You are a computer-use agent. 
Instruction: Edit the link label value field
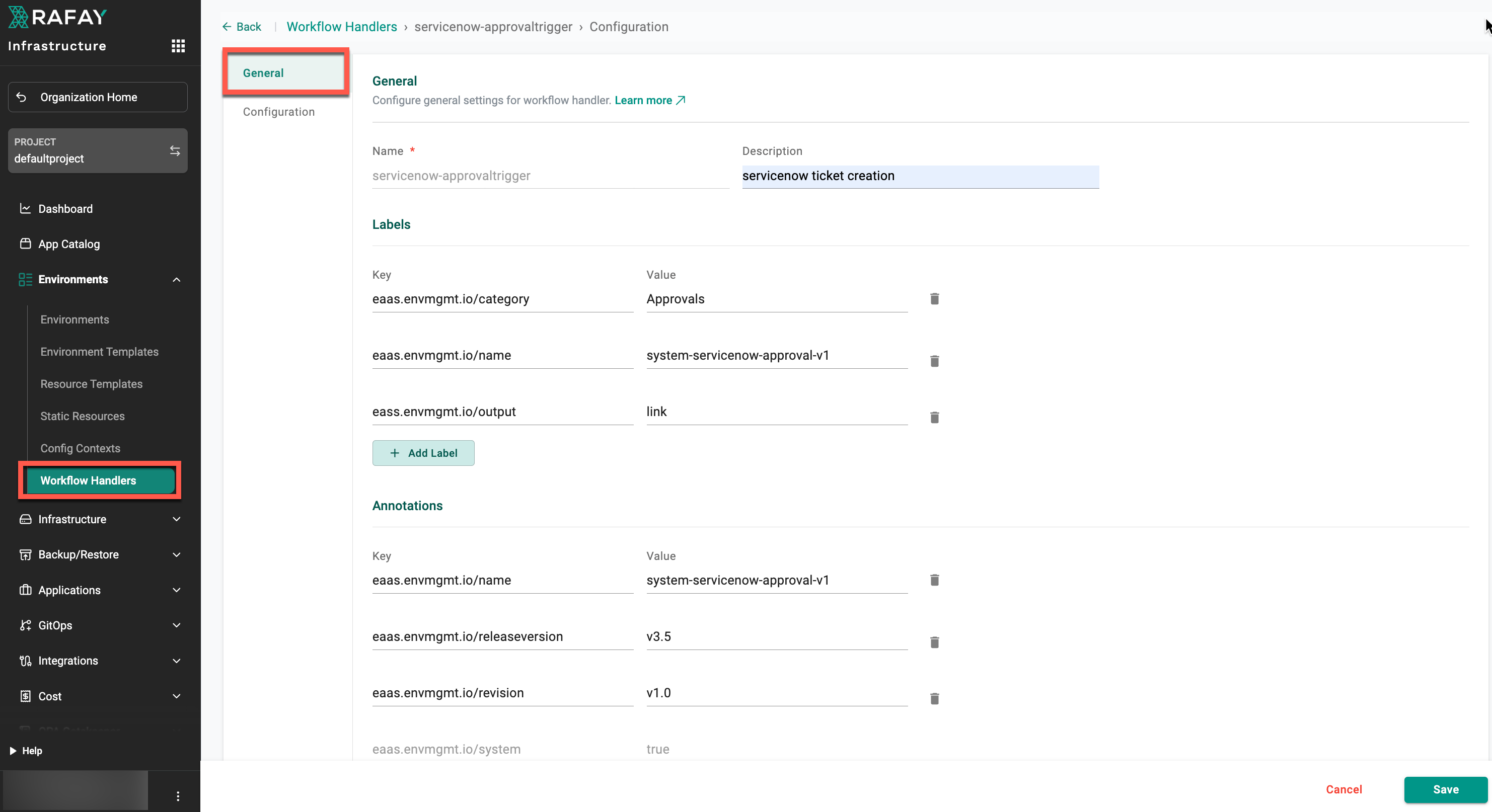point(777,412)
